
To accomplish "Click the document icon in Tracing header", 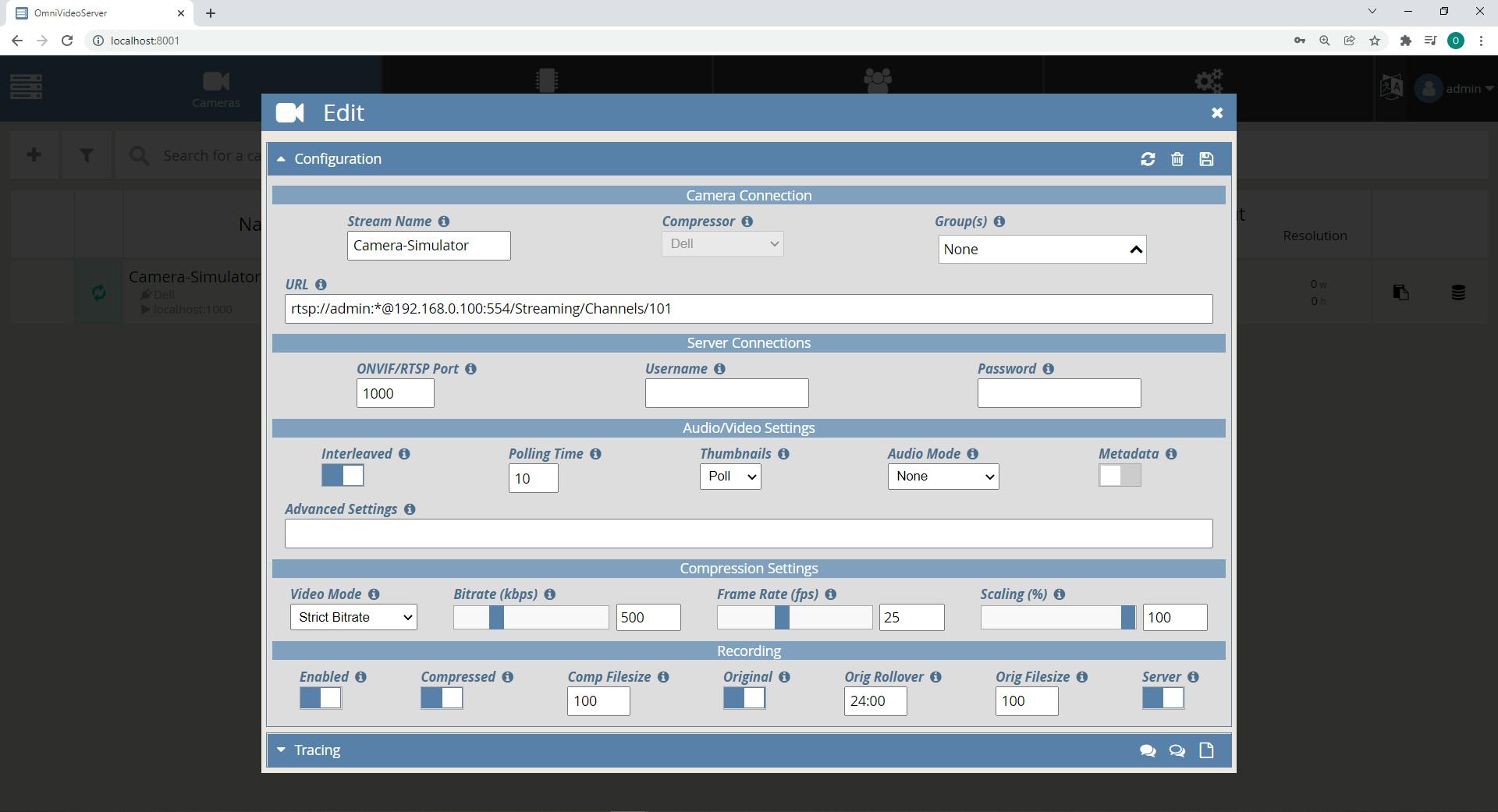I will (x=1206, y=750).
